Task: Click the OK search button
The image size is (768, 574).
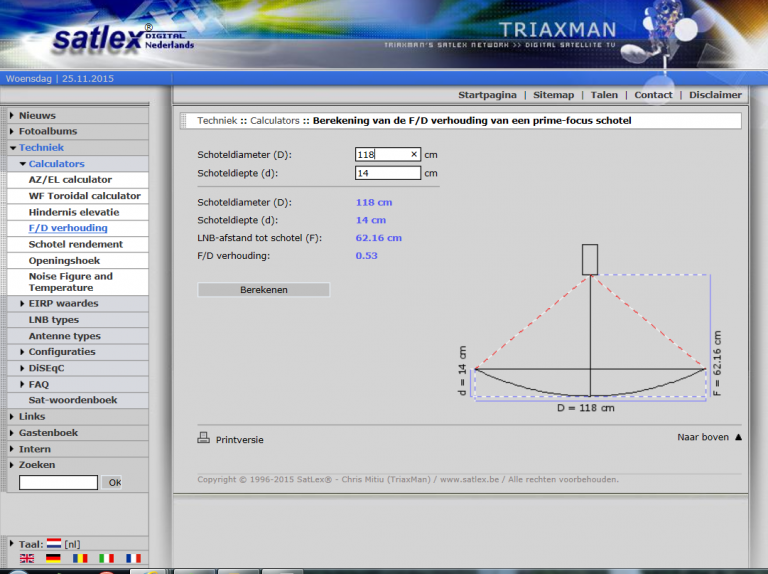Action: click(114, 482)
